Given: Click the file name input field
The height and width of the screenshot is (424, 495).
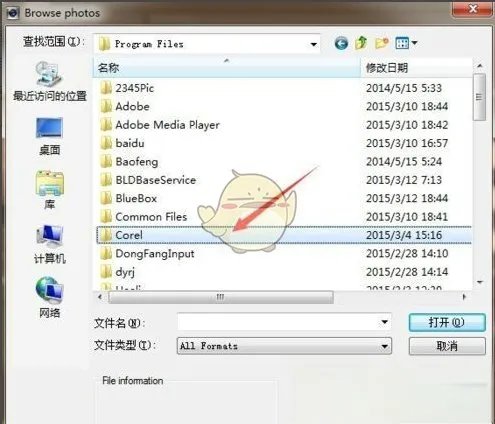Looking at the screenshot, I should click(x=284, y=322).
